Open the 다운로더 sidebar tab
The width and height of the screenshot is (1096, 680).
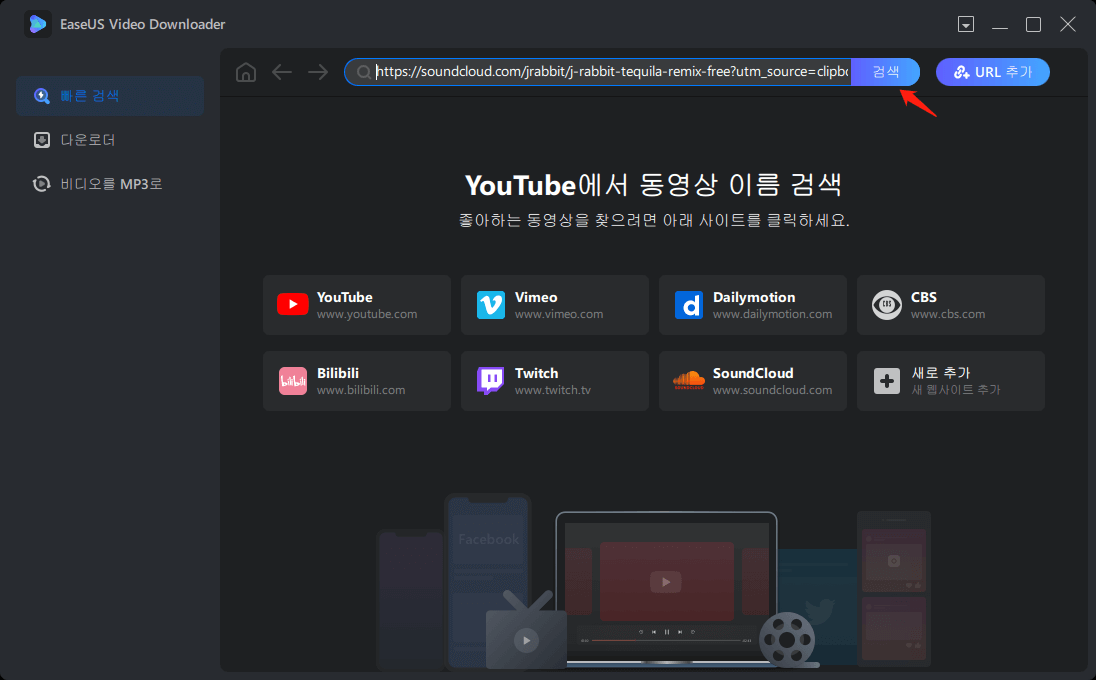click(110, 140)
